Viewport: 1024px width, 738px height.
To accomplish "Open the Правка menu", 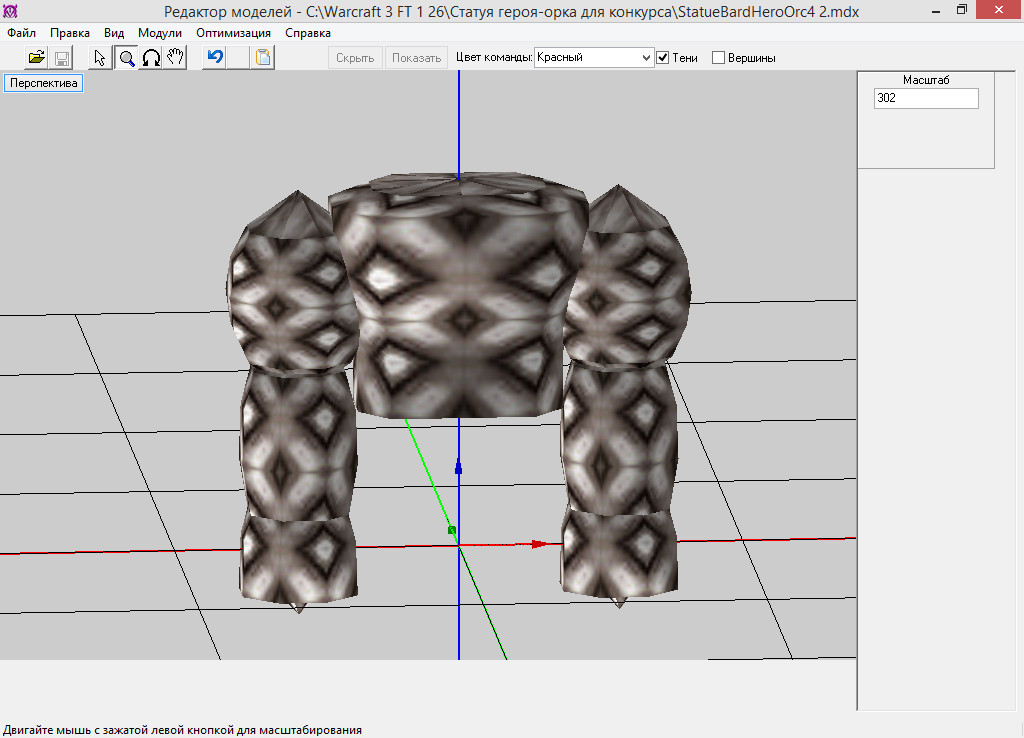I will 70,33.
